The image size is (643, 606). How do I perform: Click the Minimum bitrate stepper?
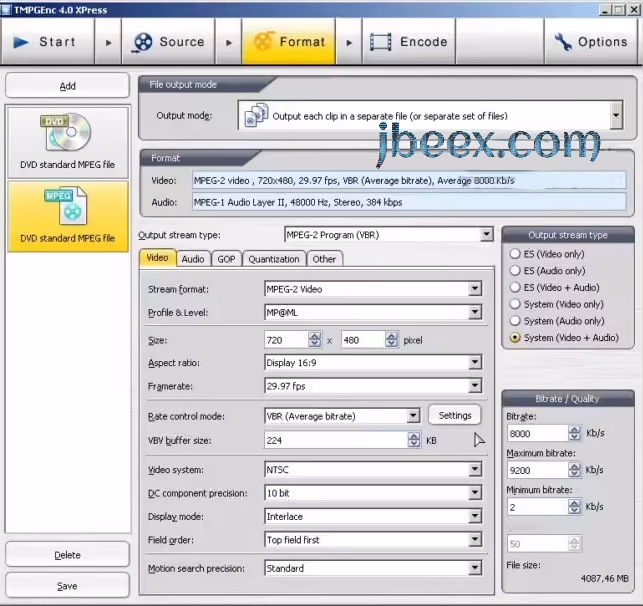click(x=575, y=506)
